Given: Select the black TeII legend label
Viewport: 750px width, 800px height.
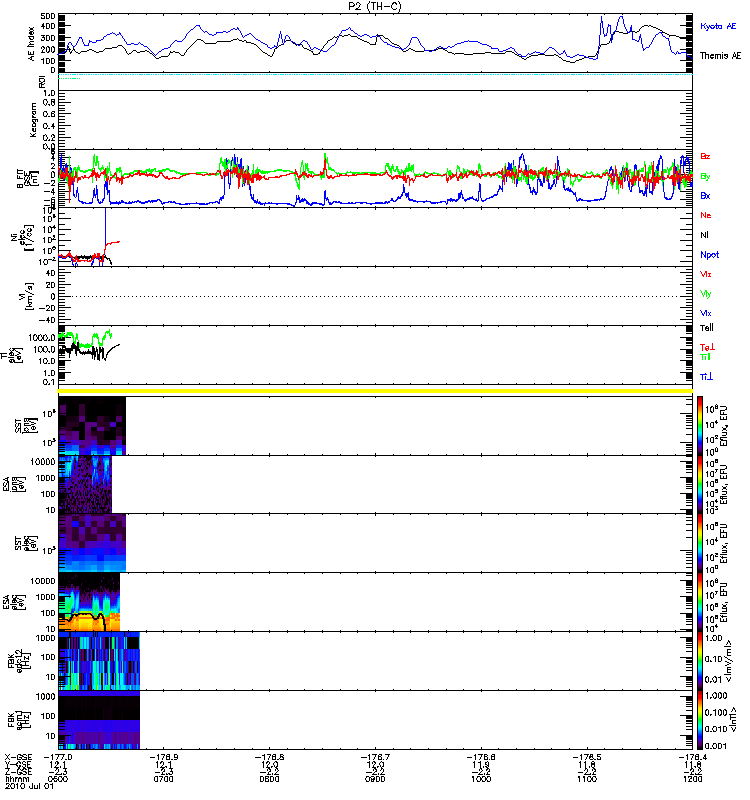Looking at the screenshot, I should [x=707, y=328].
